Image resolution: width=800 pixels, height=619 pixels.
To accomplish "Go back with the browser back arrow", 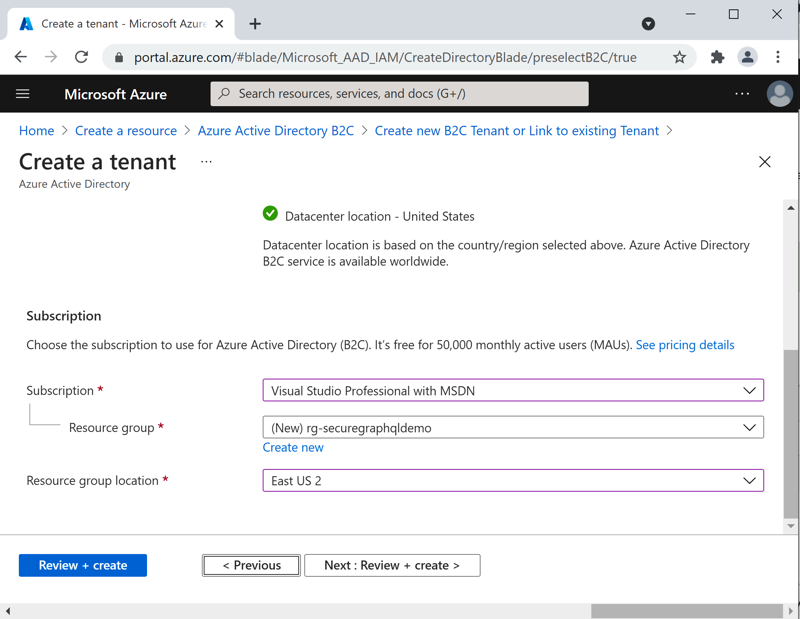I will pos(20,57).
